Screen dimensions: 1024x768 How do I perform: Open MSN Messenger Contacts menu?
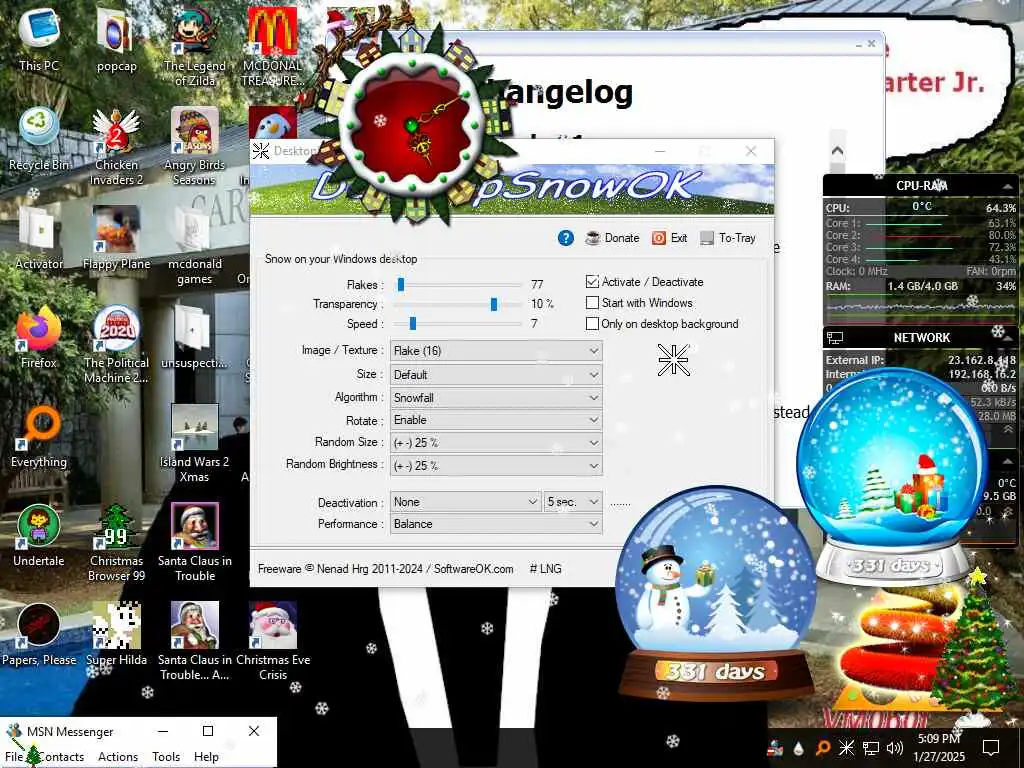pyautogui.click(x=61, y=757)
